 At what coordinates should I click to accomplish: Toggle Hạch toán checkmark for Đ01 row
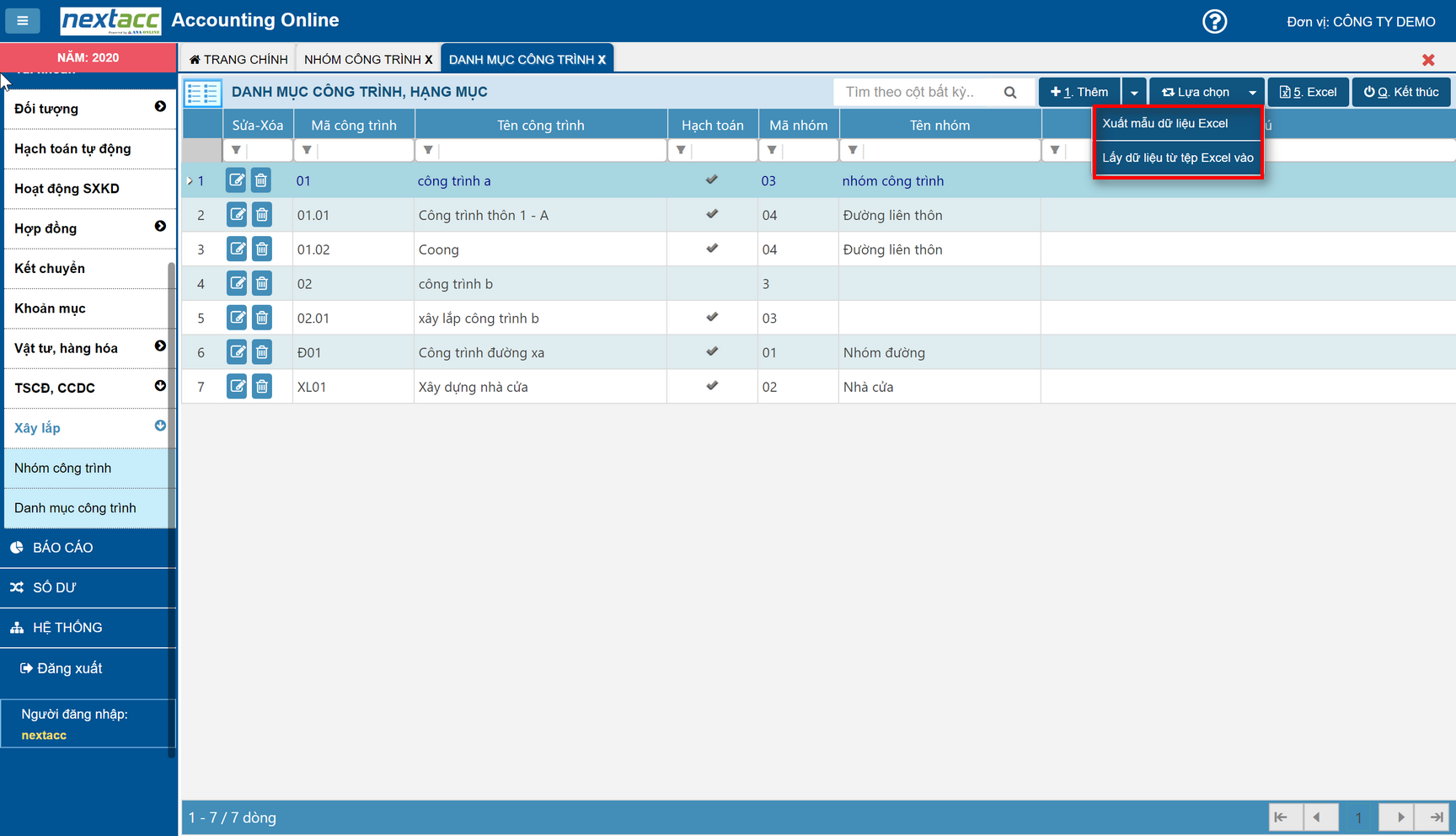pyautogui.click(x=712, y=351)
